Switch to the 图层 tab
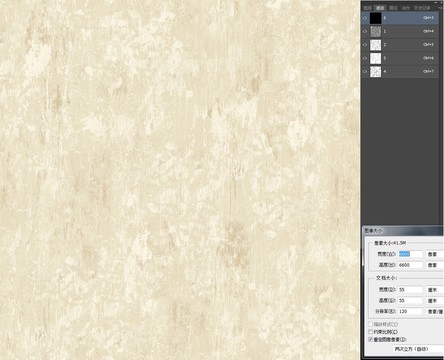Image resolution: width=444 pixels, height=360 pixels. coord(367,8)
